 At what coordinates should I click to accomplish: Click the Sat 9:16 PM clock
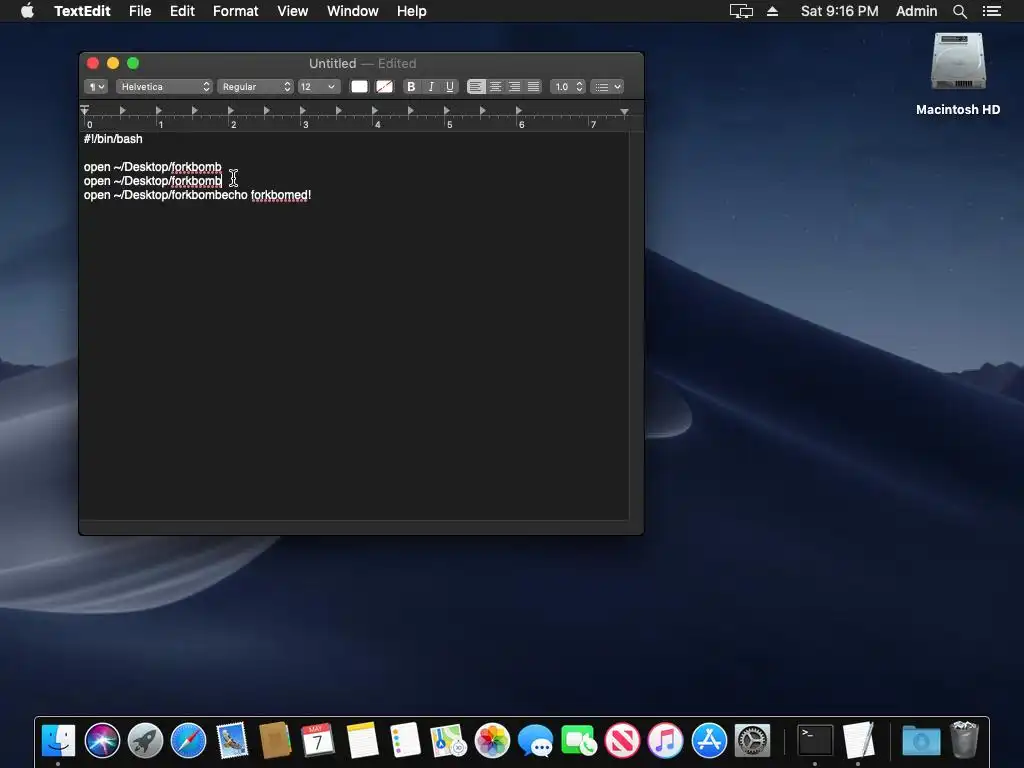coord(839,11)
